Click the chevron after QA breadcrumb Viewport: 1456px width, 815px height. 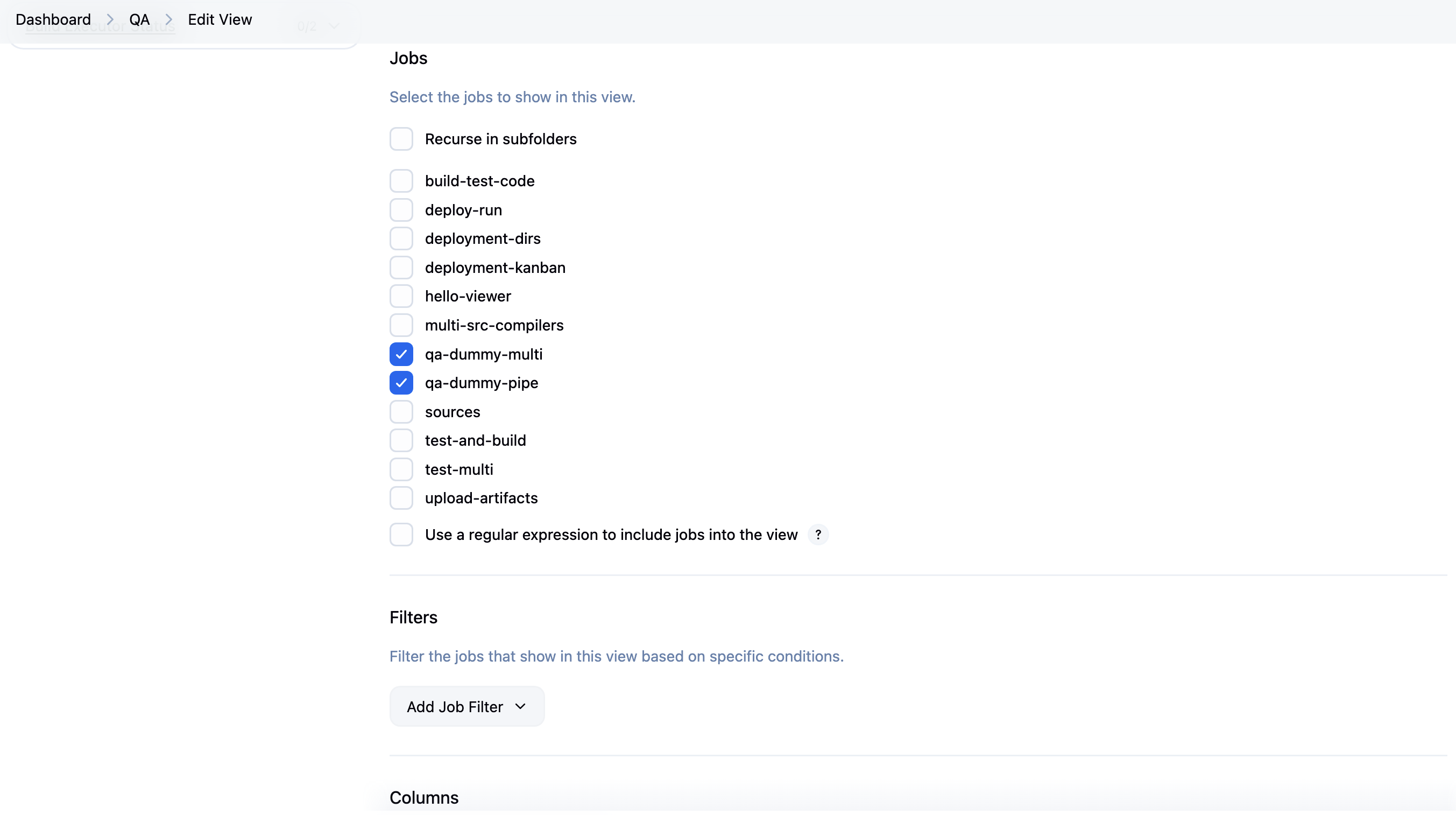168,20
